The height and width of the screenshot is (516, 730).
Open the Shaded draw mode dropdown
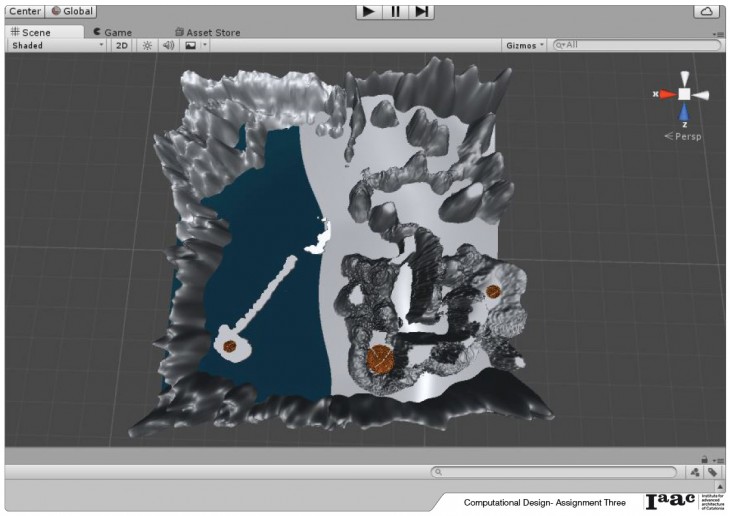coord(57,45)
